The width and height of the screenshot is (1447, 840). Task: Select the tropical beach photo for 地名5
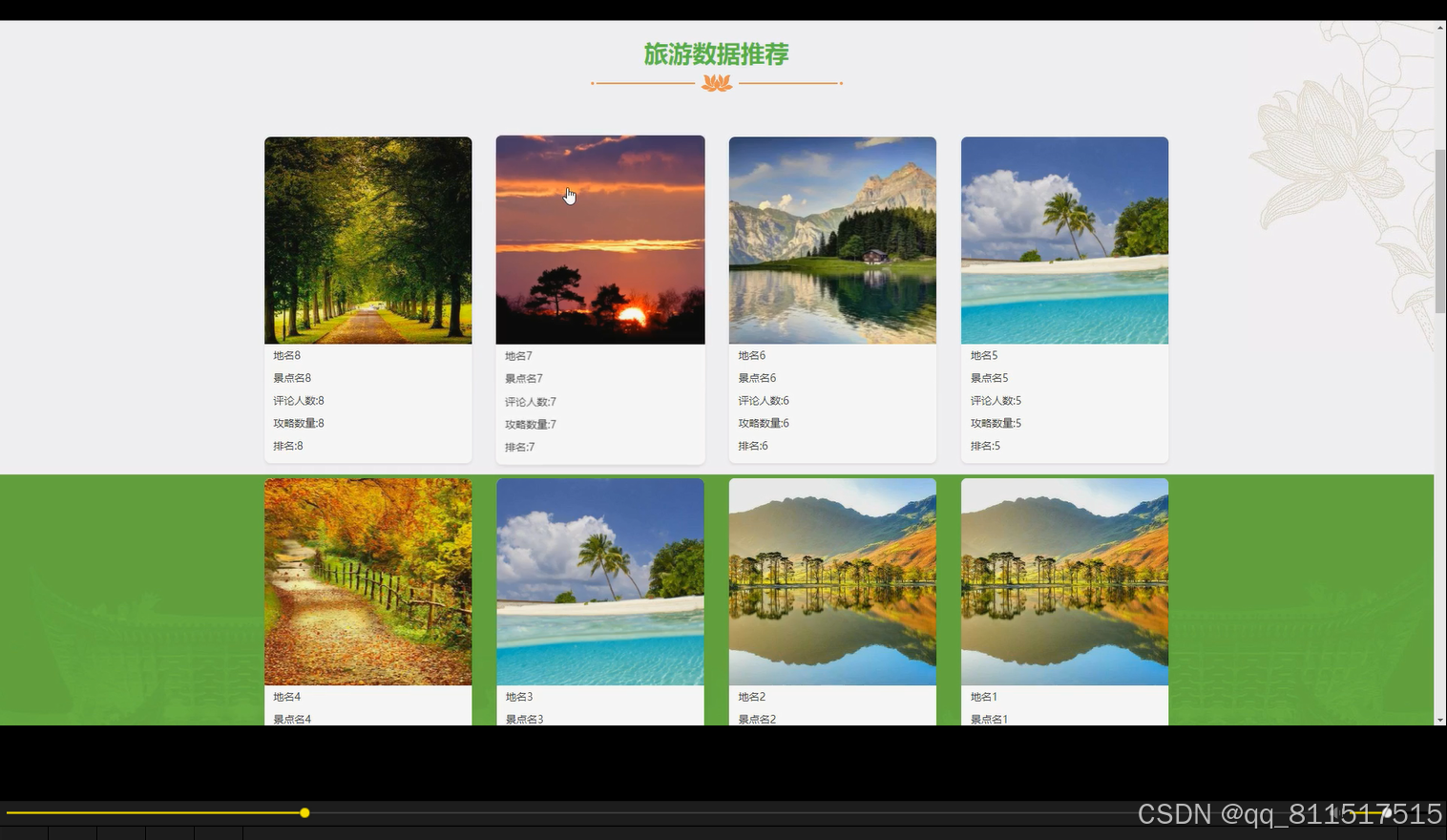(1063, 240)
